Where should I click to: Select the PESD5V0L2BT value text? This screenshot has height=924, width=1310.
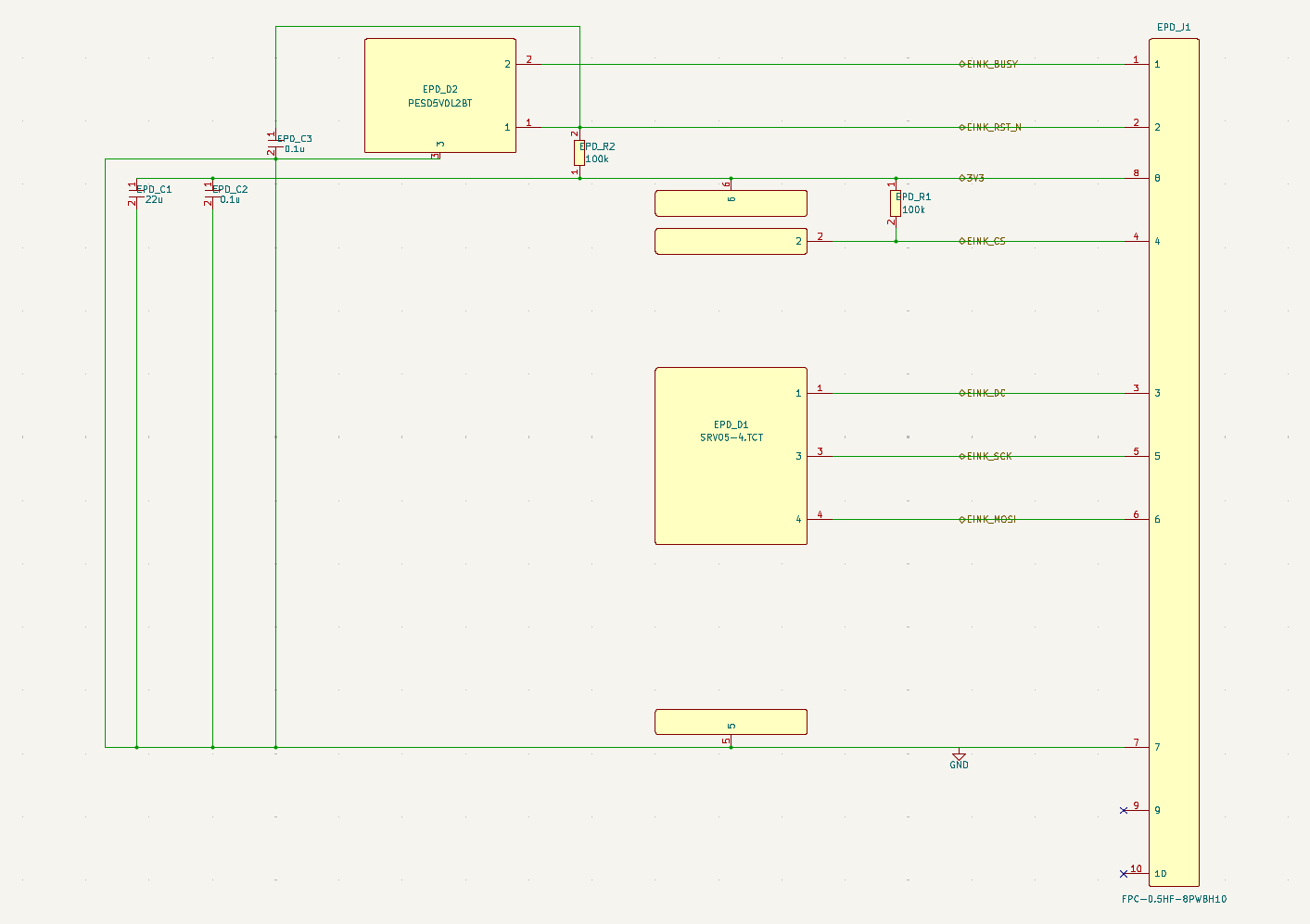click(440, 103)
